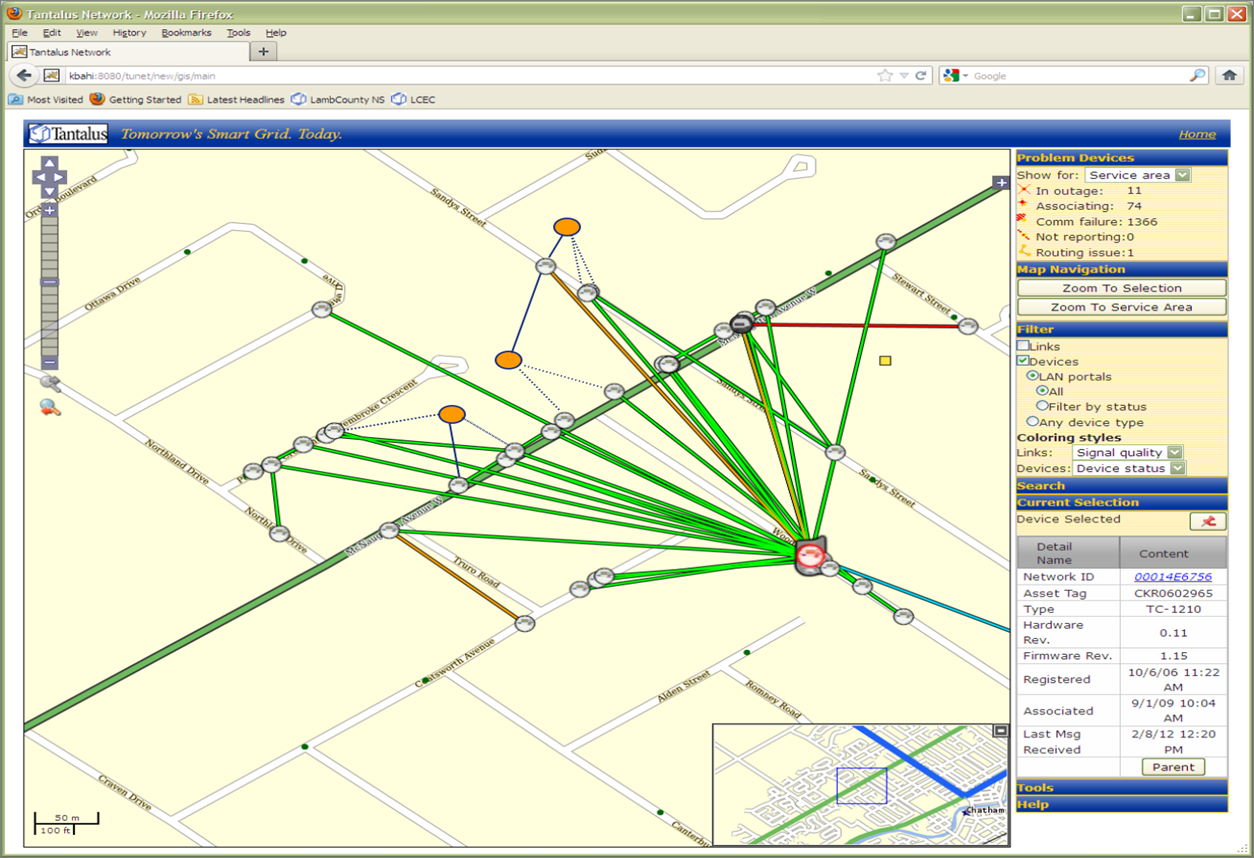Select the red highlighted LAN portal device on map
1254x858 pixels.
(811, 556)
